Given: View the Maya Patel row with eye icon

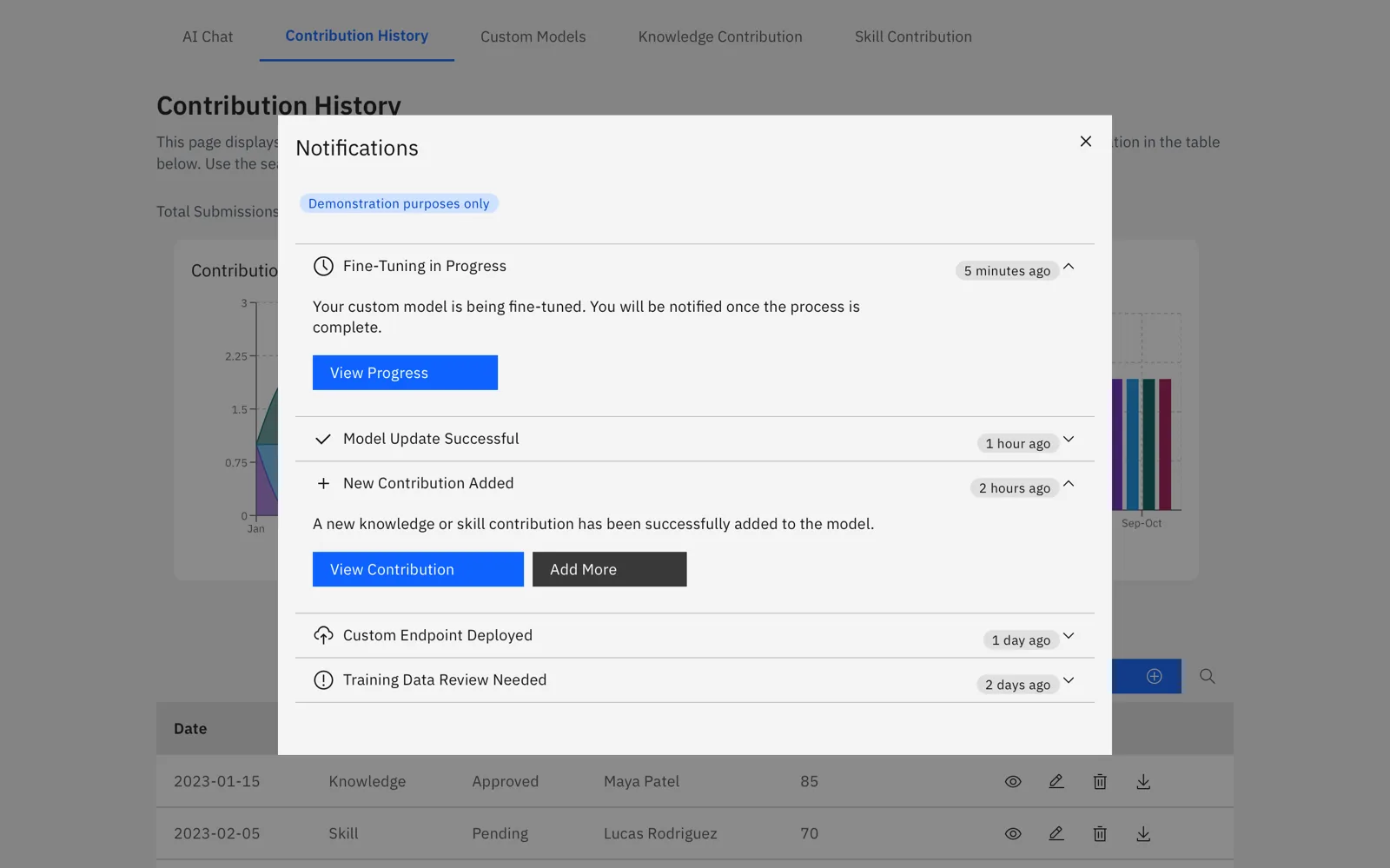Looking at the screenshot, I should click(x=1013, y=781).
